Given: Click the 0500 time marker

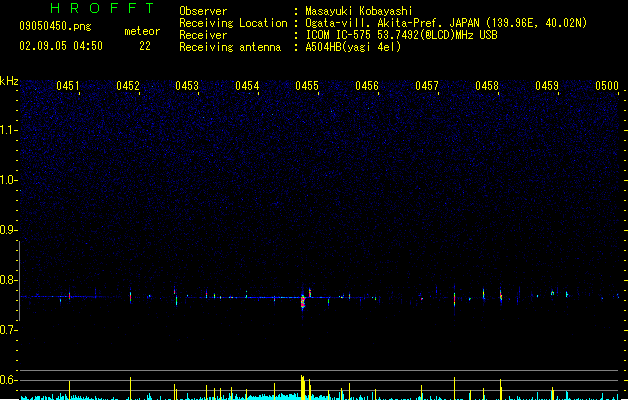Looking at the screenshot, I should coord(607,86).
